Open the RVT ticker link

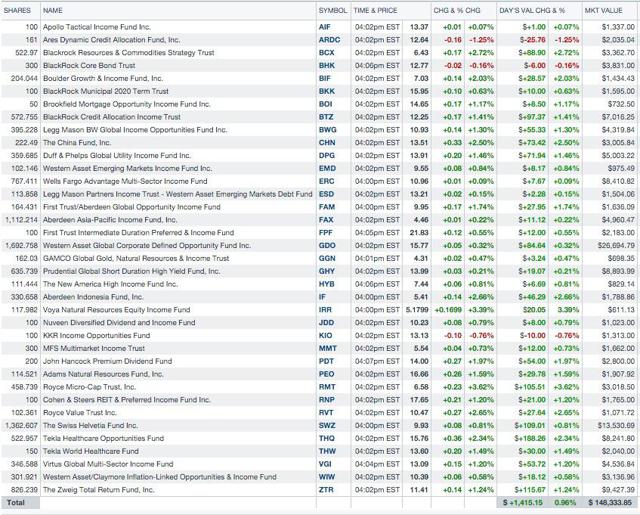point(326,413)
